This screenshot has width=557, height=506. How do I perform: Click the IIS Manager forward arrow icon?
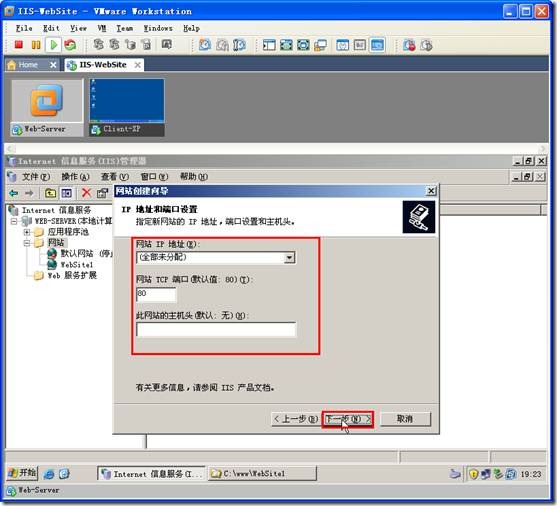click(29, 193)
